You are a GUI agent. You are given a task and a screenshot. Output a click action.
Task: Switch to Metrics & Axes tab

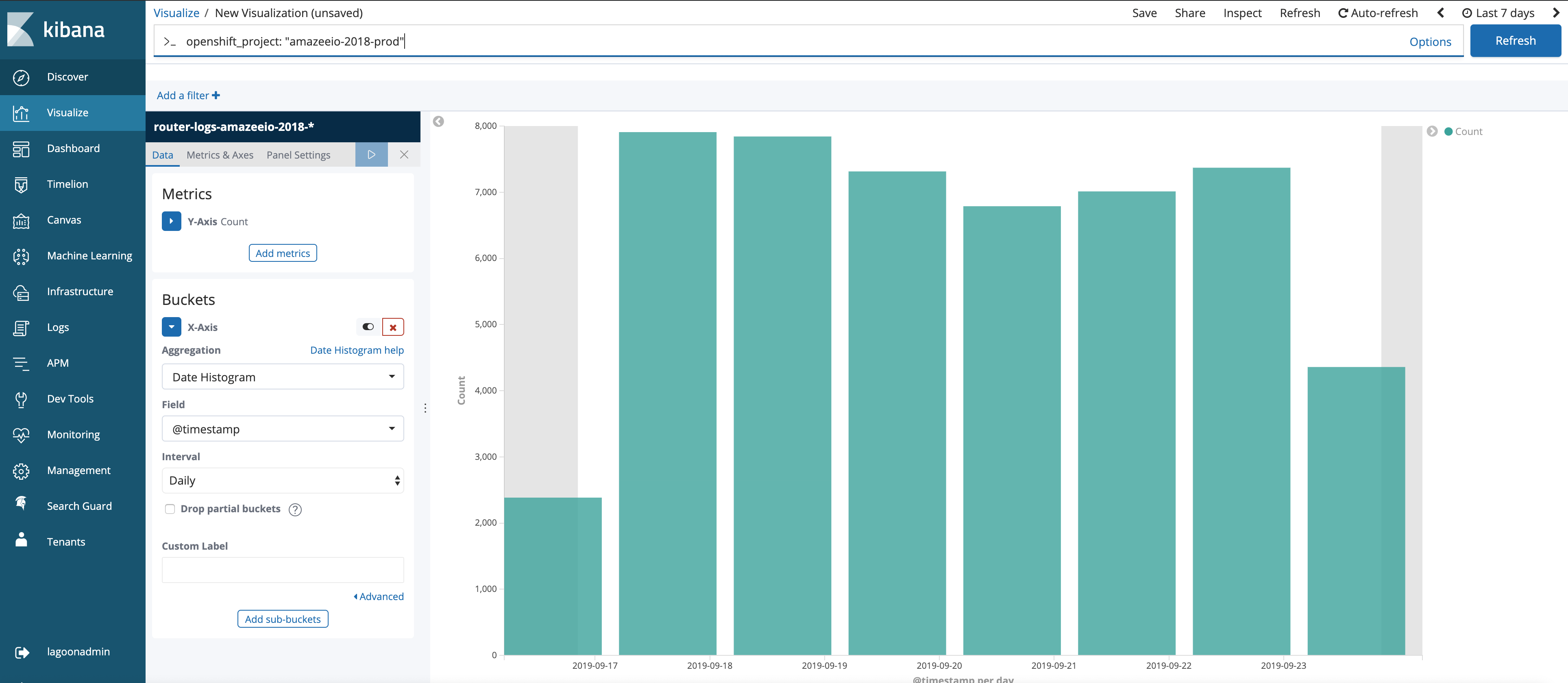point(220,154)
